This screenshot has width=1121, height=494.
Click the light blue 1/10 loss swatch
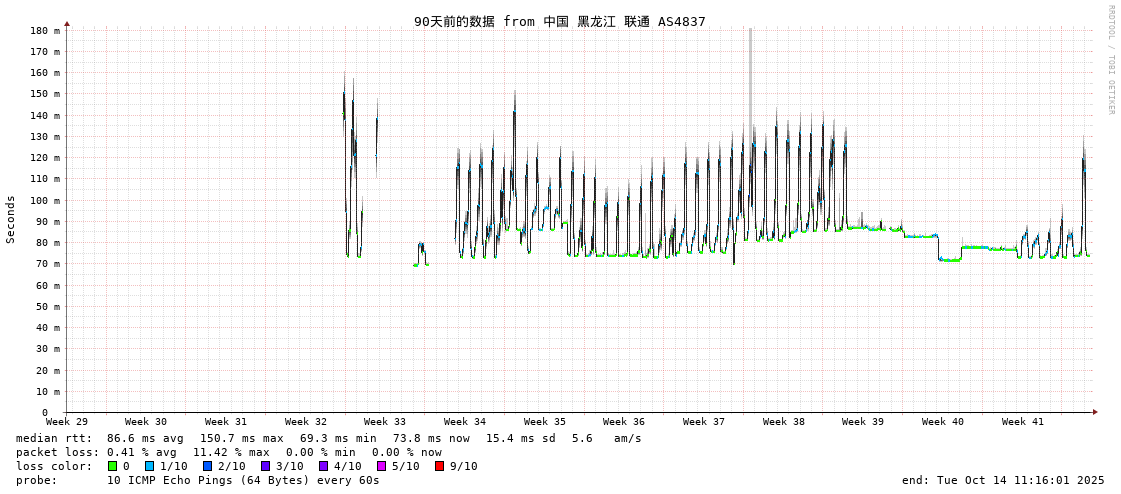pos(150,466)
